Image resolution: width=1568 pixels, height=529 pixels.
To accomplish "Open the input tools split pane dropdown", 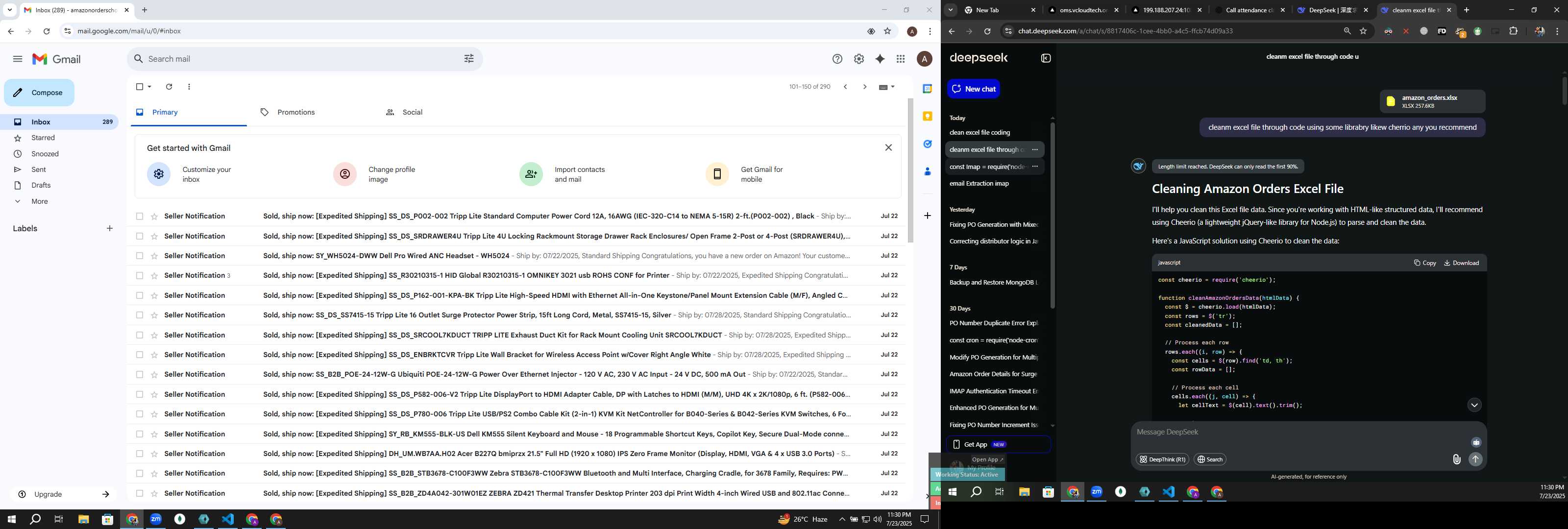I will coord(886,87).
